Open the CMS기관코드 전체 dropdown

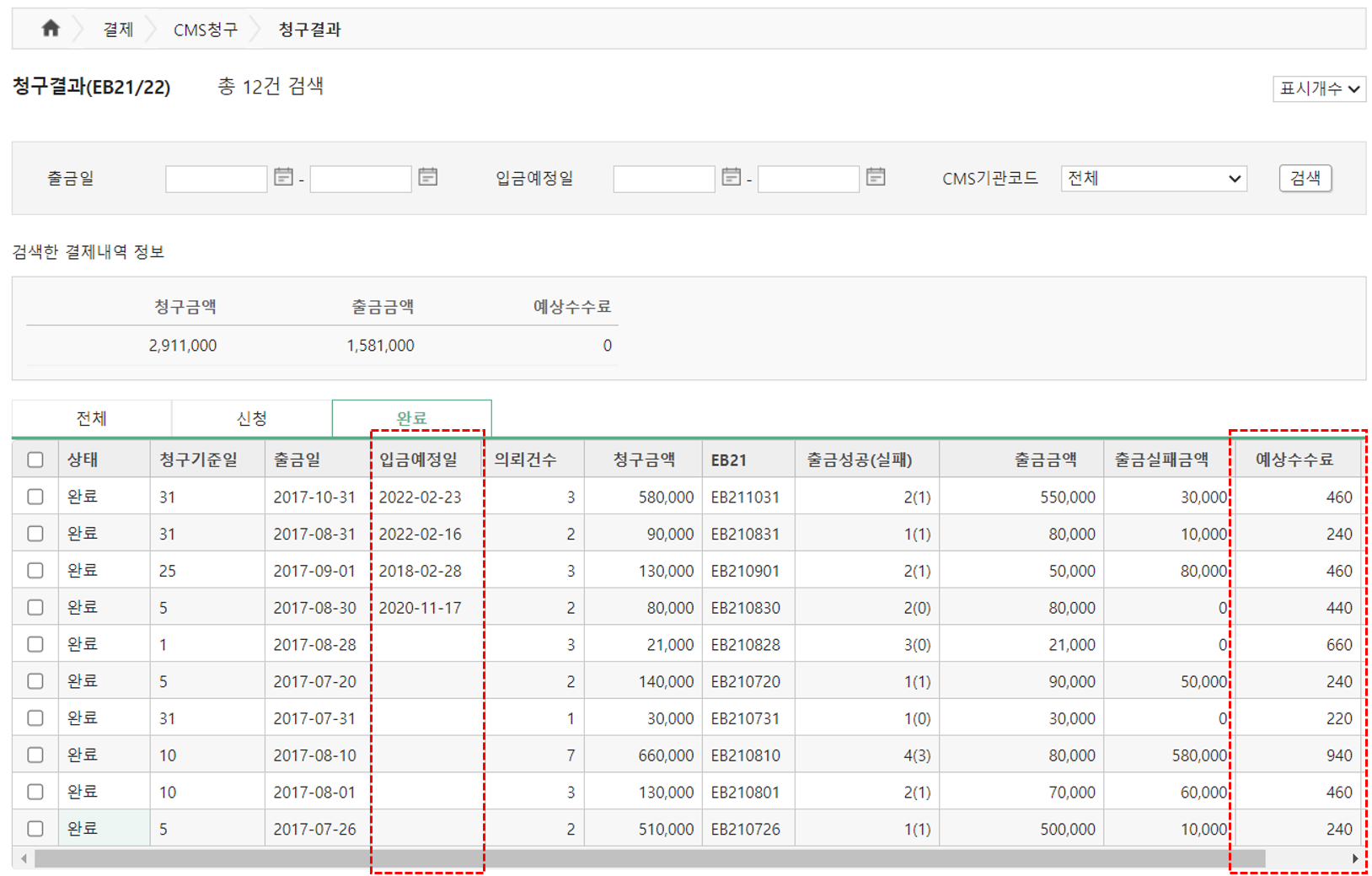click(1154, 178)
